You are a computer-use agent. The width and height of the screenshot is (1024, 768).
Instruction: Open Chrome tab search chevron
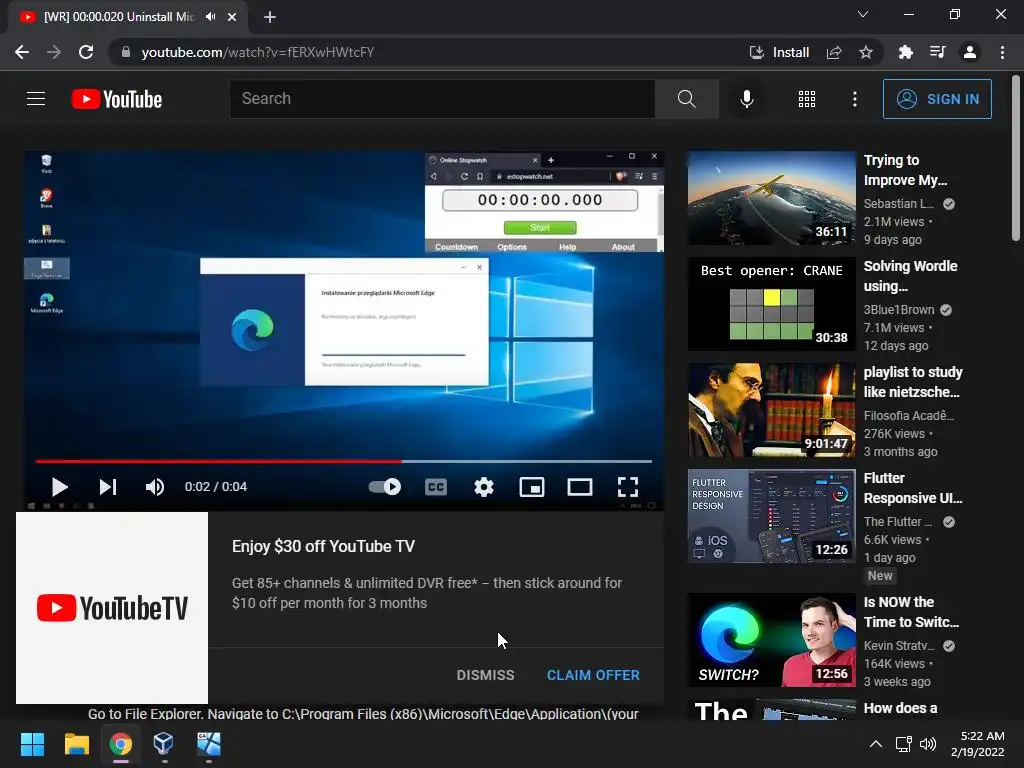pyautogui.click(x=863, y=14)
